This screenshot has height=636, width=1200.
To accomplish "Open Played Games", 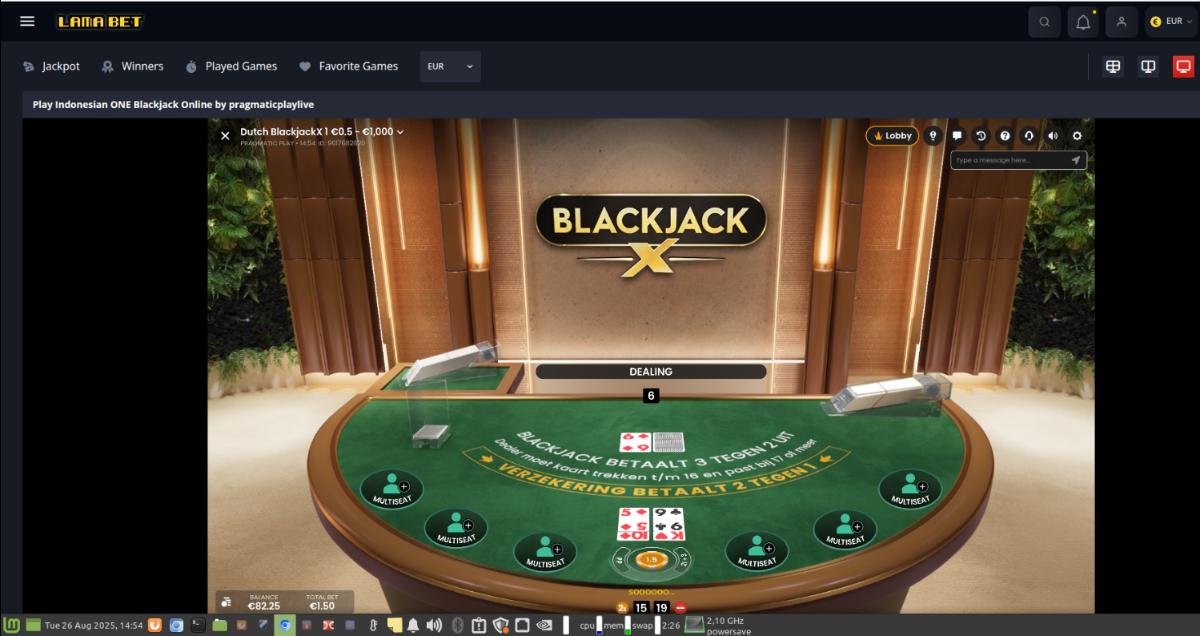I will pos(231,67).
